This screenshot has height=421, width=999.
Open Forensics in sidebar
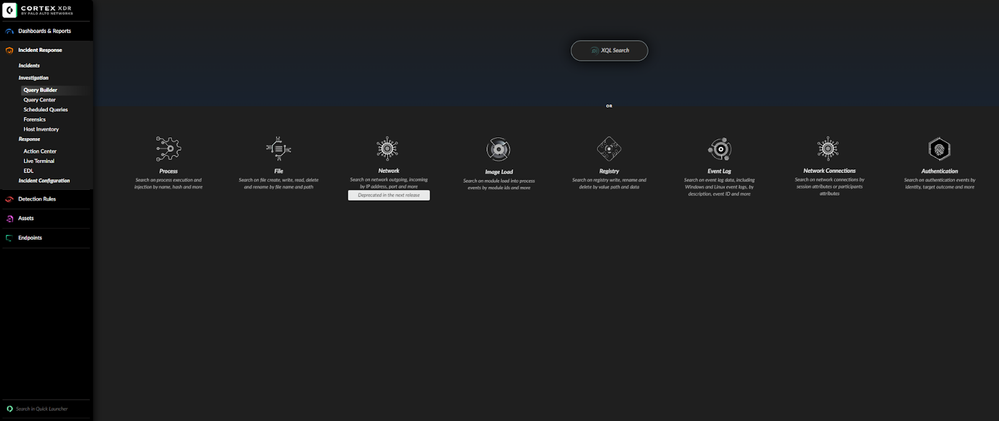point(34,120)
